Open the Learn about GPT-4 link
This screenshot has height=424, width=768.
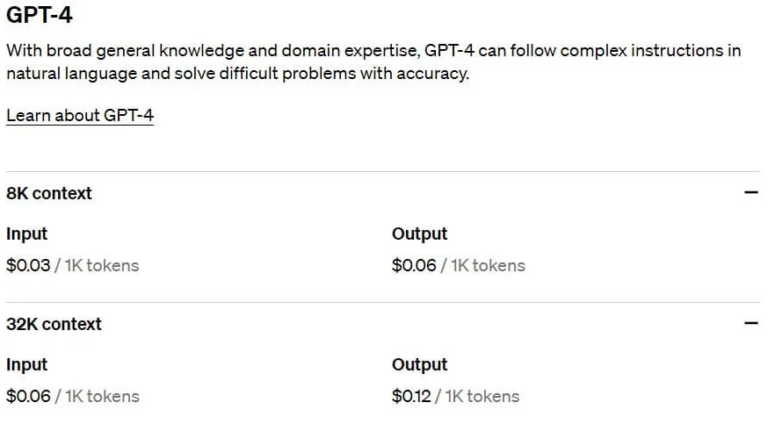click(x=80, y=116)
